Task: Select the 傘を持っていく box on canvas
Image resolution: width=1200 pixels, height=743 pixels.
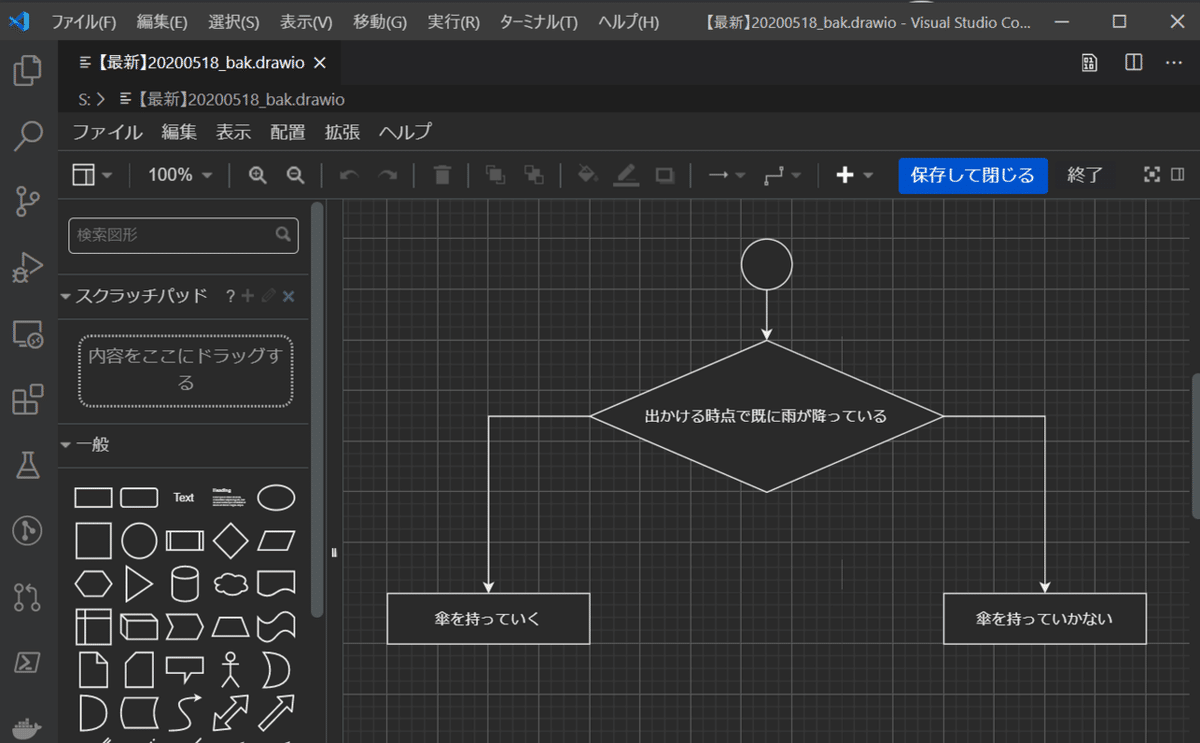Action: click(x=488, y=619)
